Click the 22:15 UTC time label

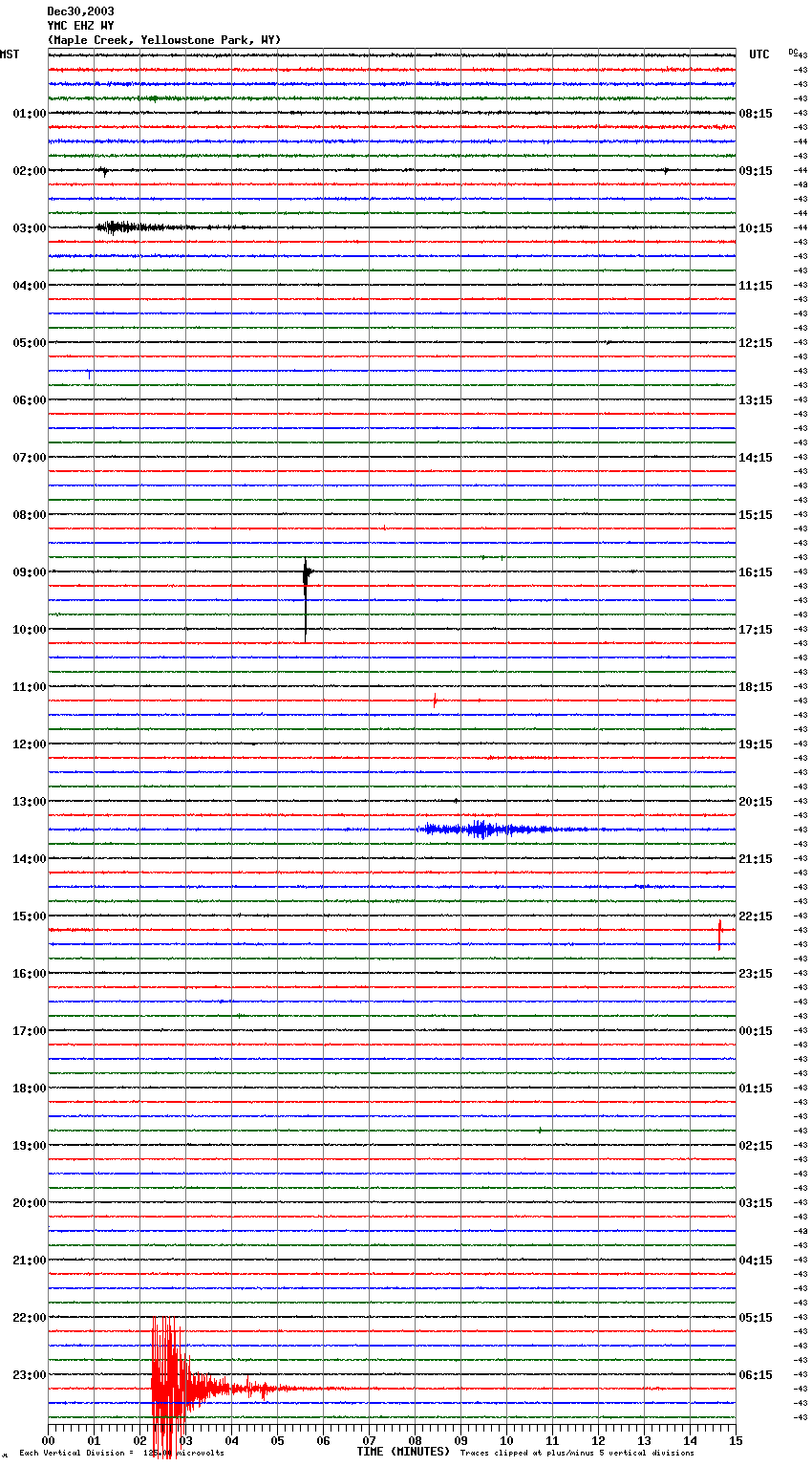pos(756,916)
